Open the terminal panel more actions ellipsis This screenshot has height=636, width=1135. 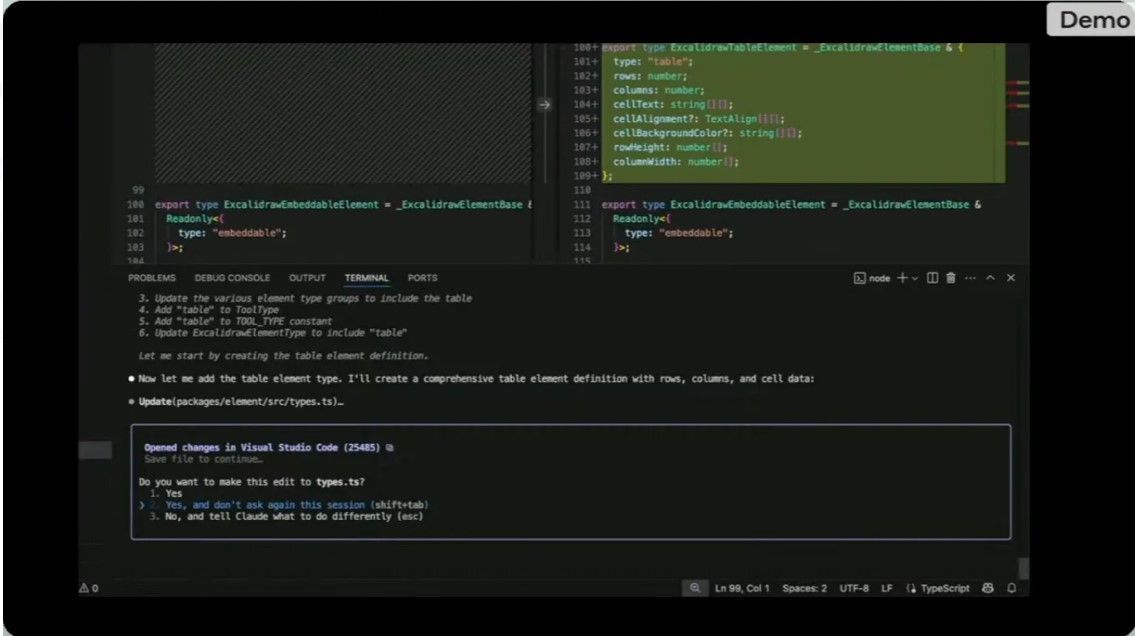[x=971, y=278]
